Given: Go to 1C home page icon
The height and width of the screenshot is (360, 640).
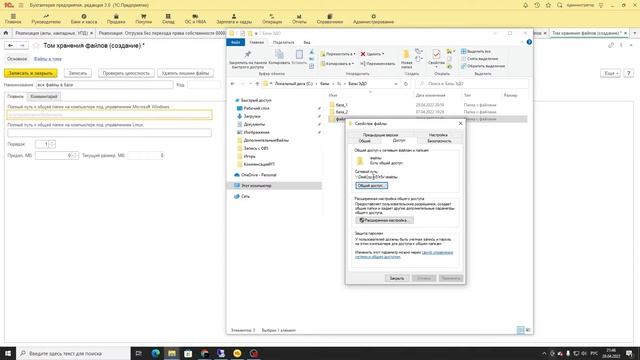Looking at the screenshot, I should click(x=6, y=33).
